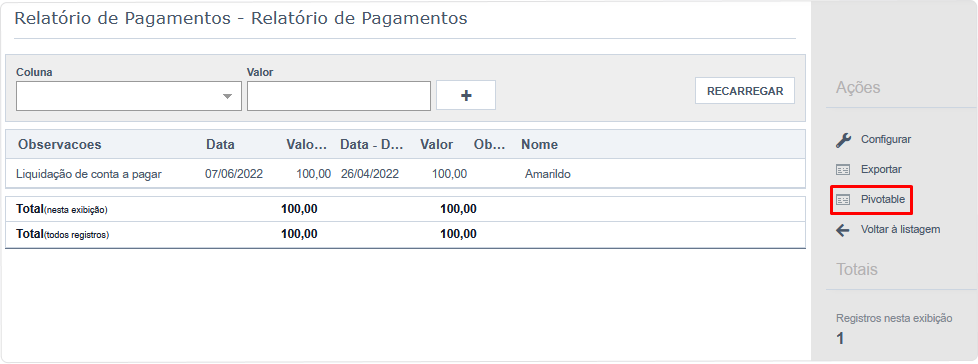This screenshot has width=978, height=364.
Task: Select the Liquidação de conta a pagar row
Action: tap(405, 175)
